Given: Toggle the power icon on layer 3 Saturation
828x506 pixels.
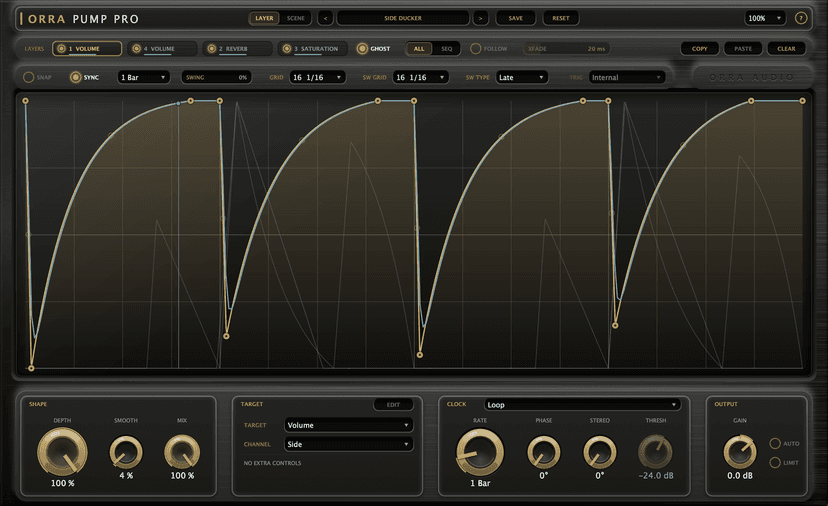Looking at the screenshot, I should click(287, 49).
